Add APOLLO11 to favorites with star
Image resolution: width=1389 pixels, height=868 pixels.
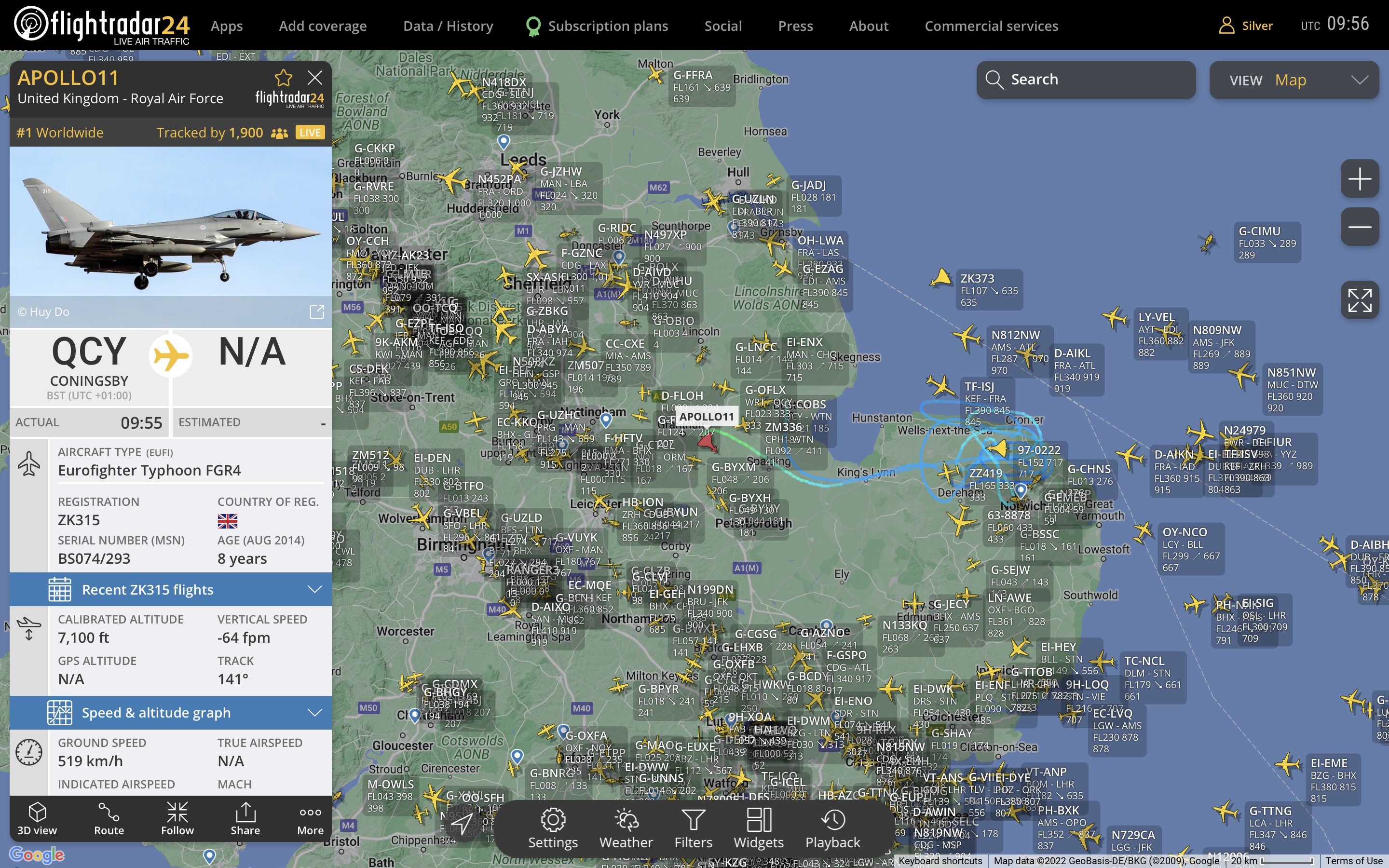(x=284, y=78)
